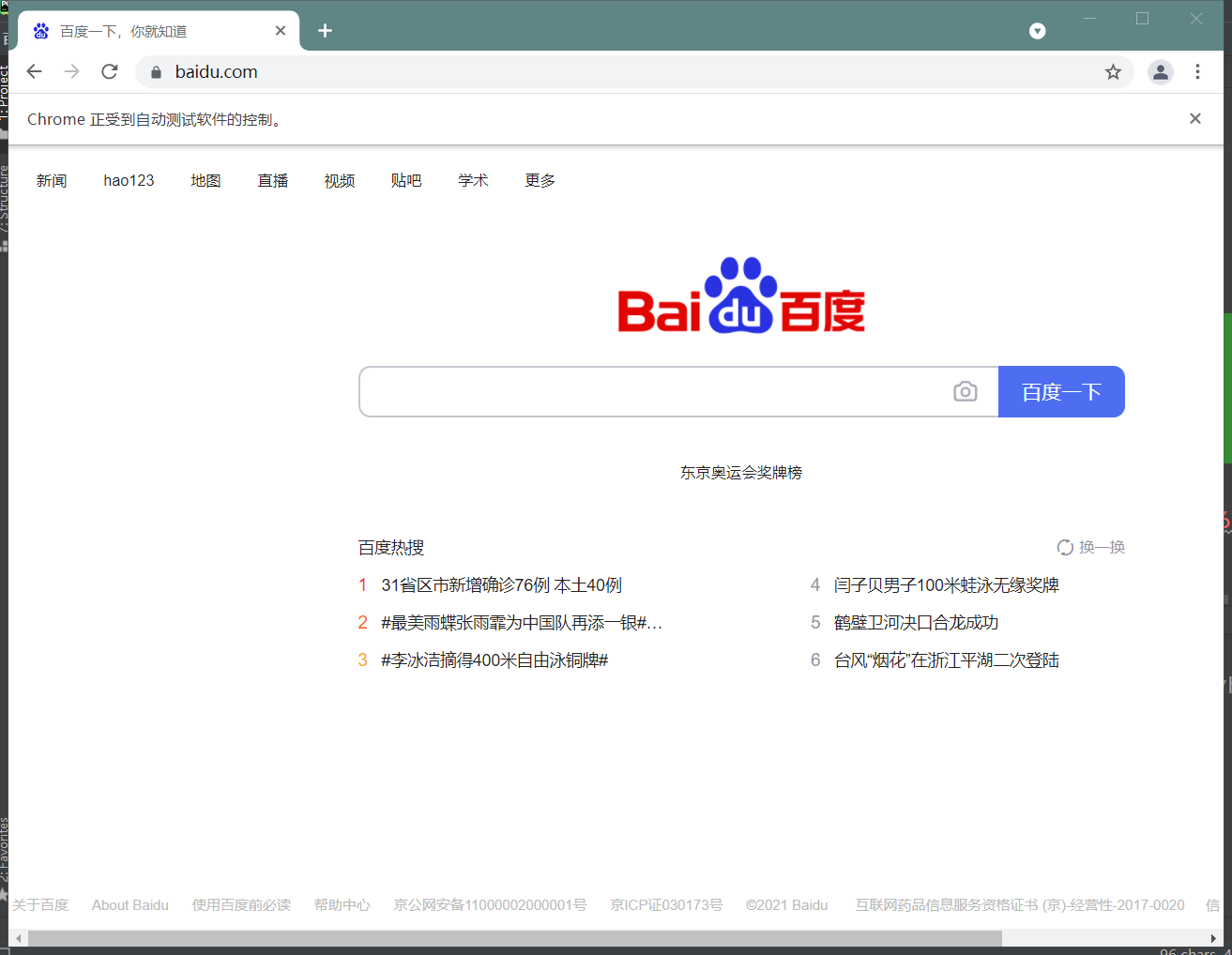Click the site security lock icon
This screenshot has width=1232, height=955.
[x=156, y=71]
